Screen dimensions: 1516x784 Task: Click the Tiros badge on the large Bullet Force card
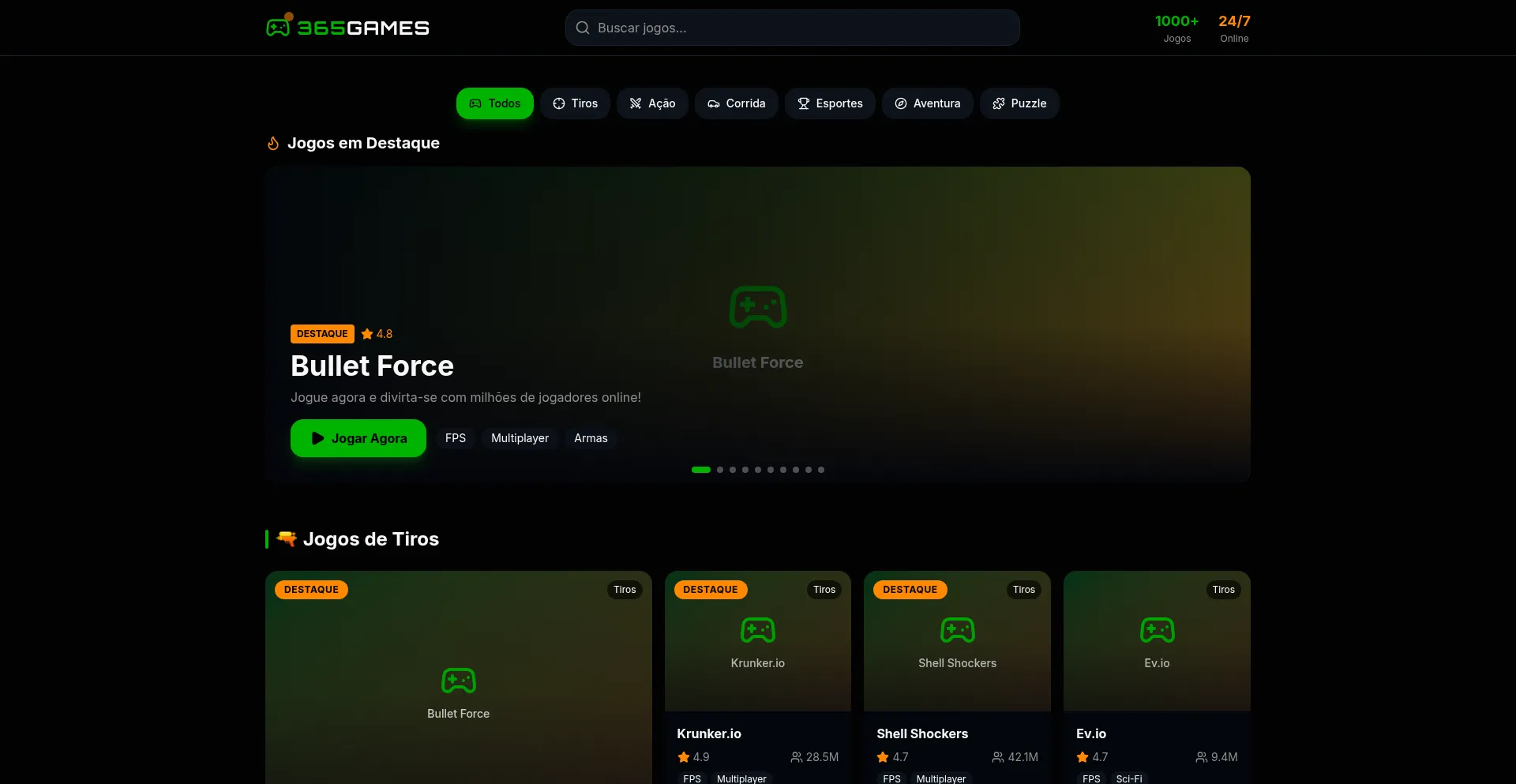625,590
